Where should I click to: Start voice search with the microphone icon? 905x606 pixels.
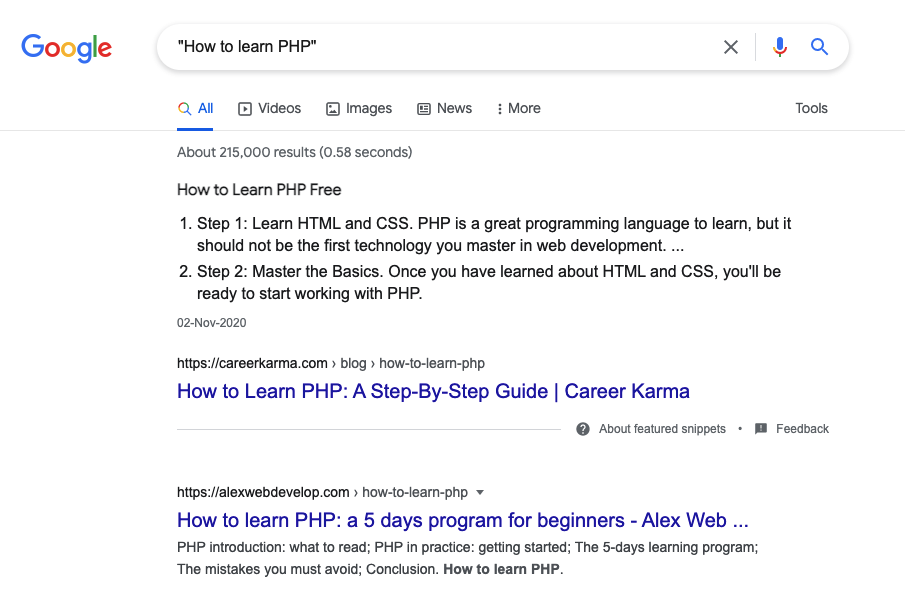780,47
